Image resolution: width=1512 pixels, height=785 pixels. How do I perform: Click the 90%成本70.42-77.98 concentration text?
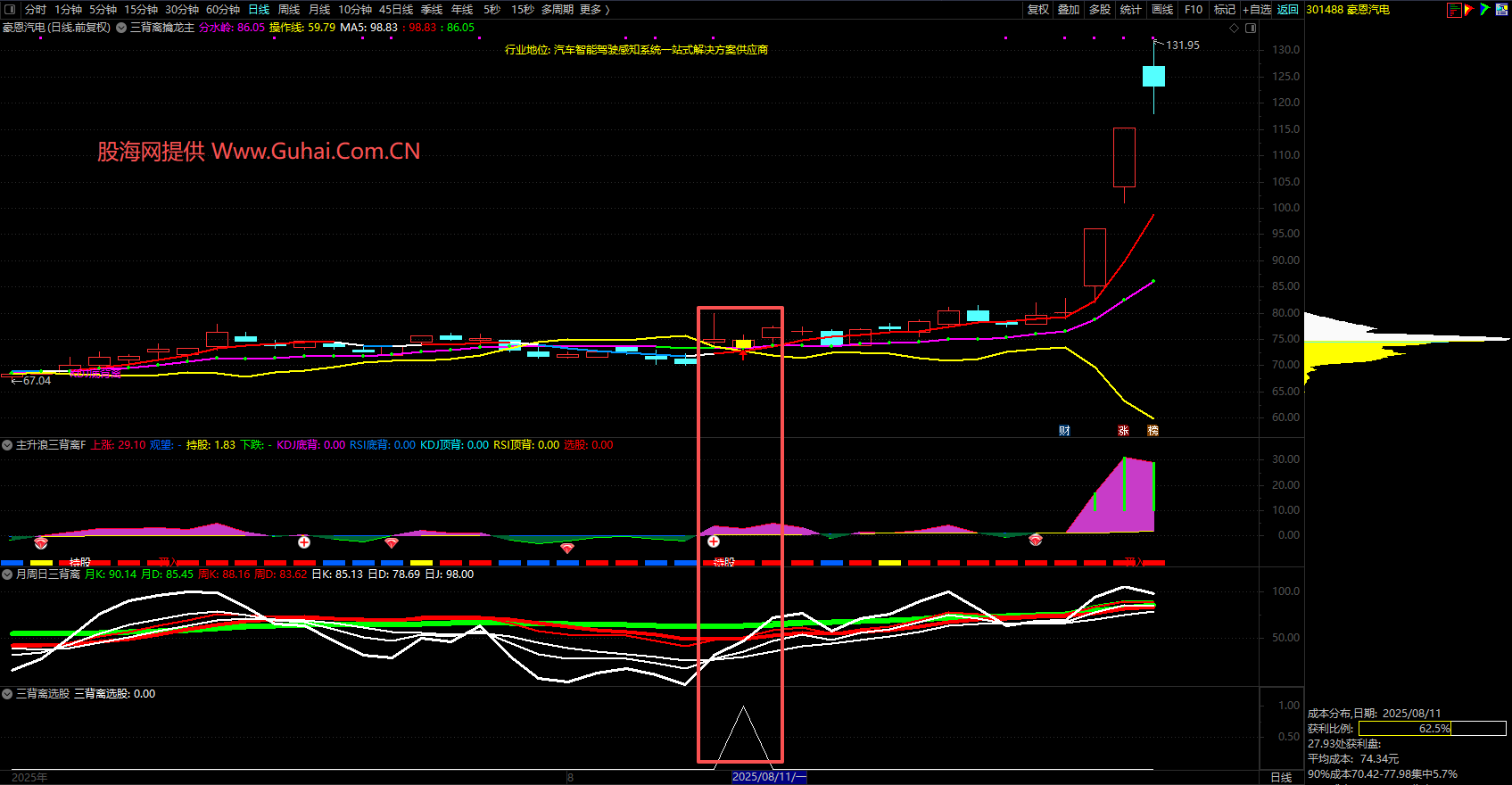(1383, 774)
